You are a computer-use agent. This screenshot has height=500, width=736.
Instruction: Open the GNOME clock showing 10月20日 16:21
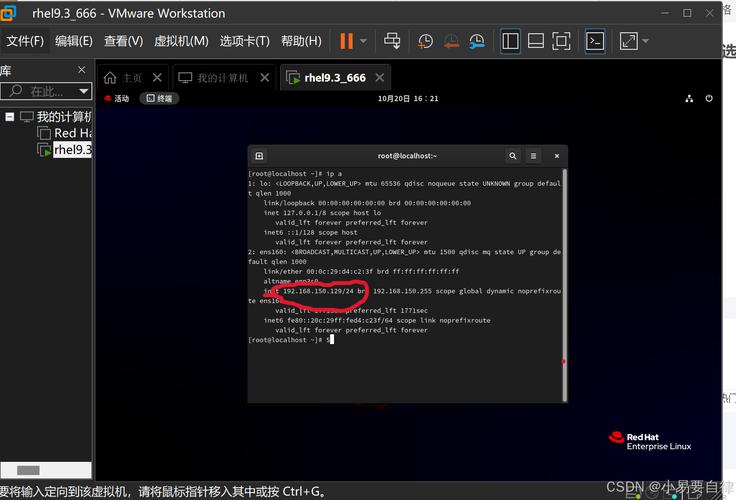pyautogui.click(x=408, y=99)
